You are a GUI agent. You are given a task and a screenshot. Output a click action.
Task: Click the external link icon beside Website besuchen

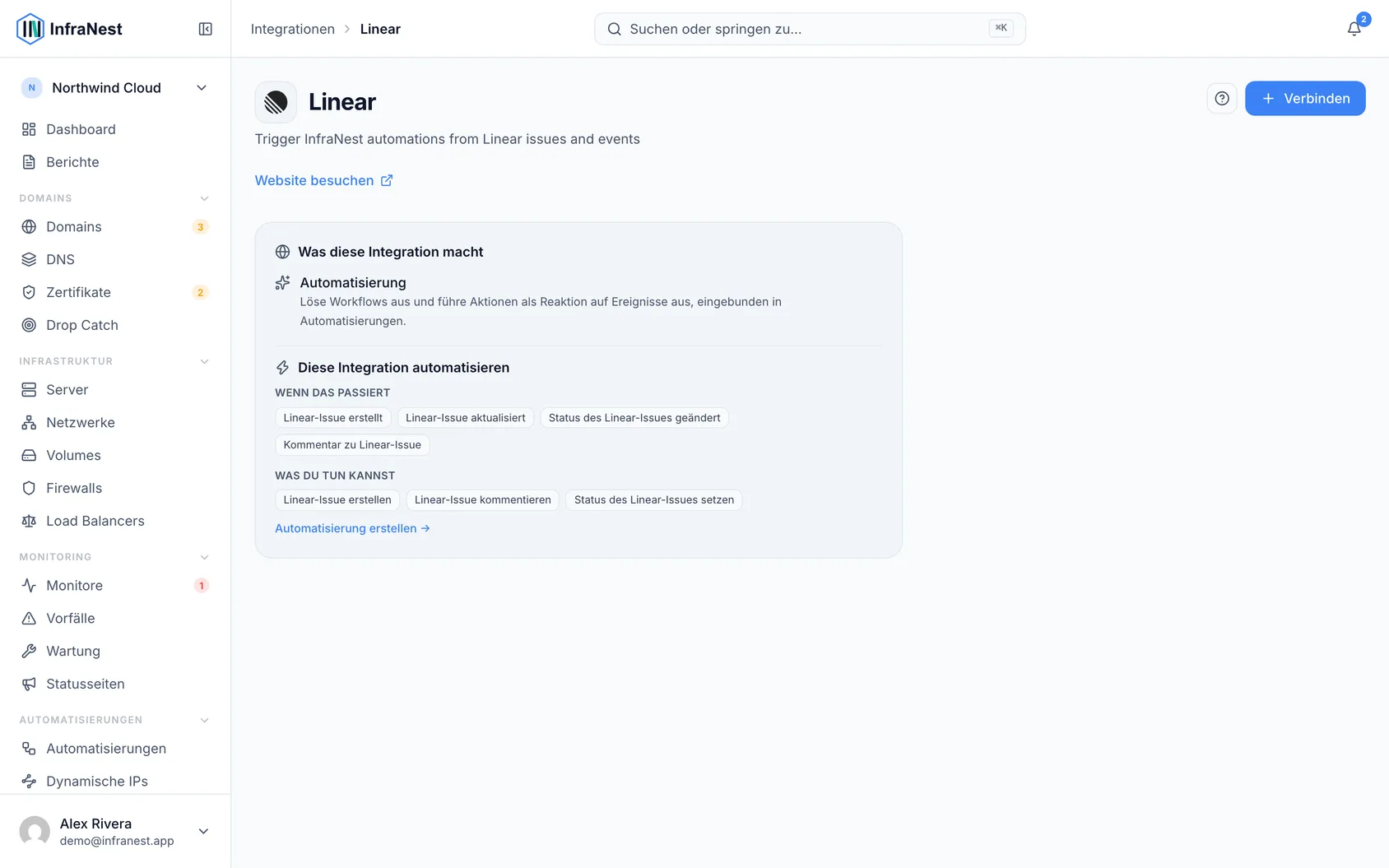(x=387, y=180)
